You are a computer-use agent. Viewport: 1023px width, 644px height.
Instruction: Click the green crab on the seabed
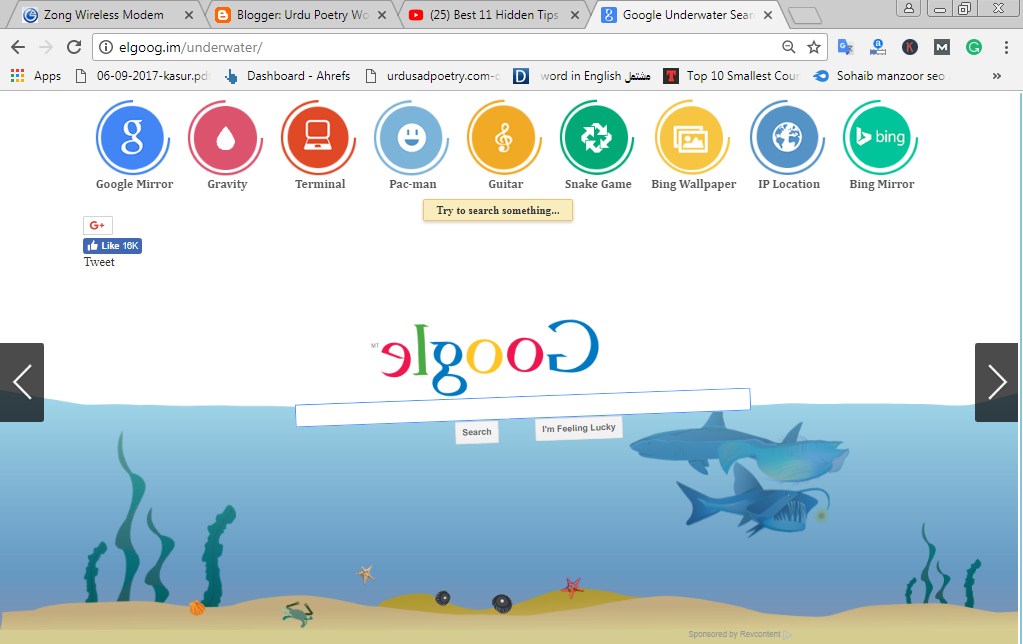click(x=298, y=614)
